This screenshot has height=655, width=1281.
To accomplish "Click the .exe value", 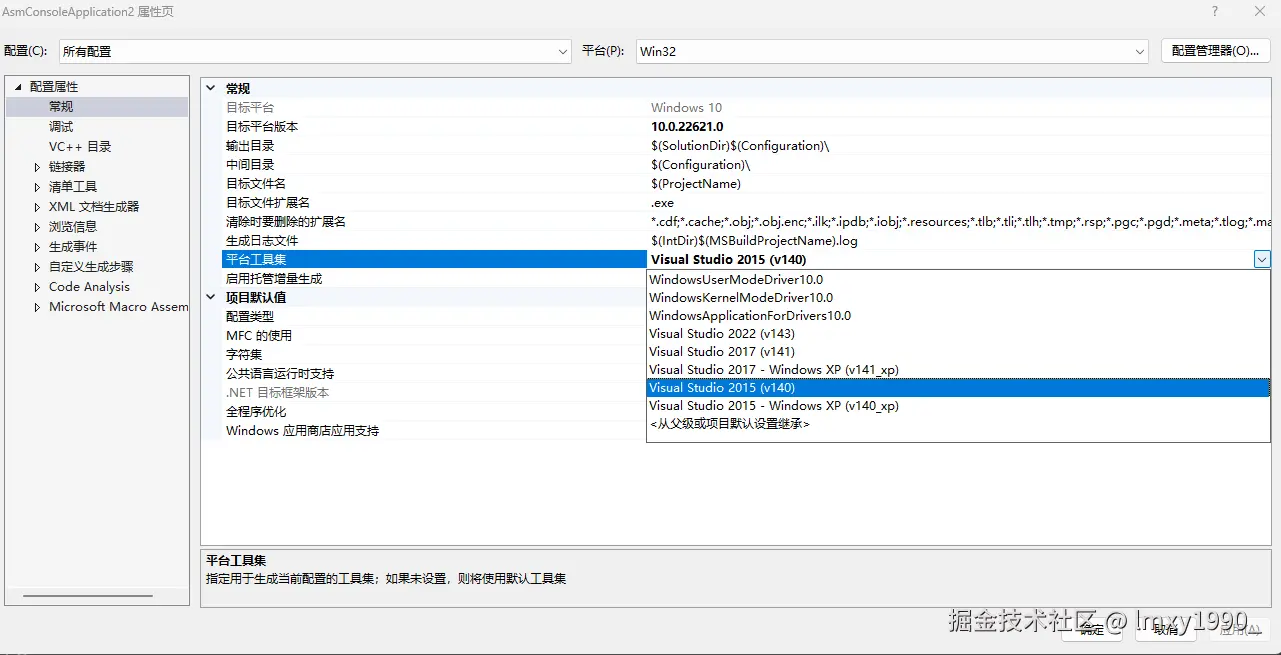I will pyautogui.click(x=662, y=203).
